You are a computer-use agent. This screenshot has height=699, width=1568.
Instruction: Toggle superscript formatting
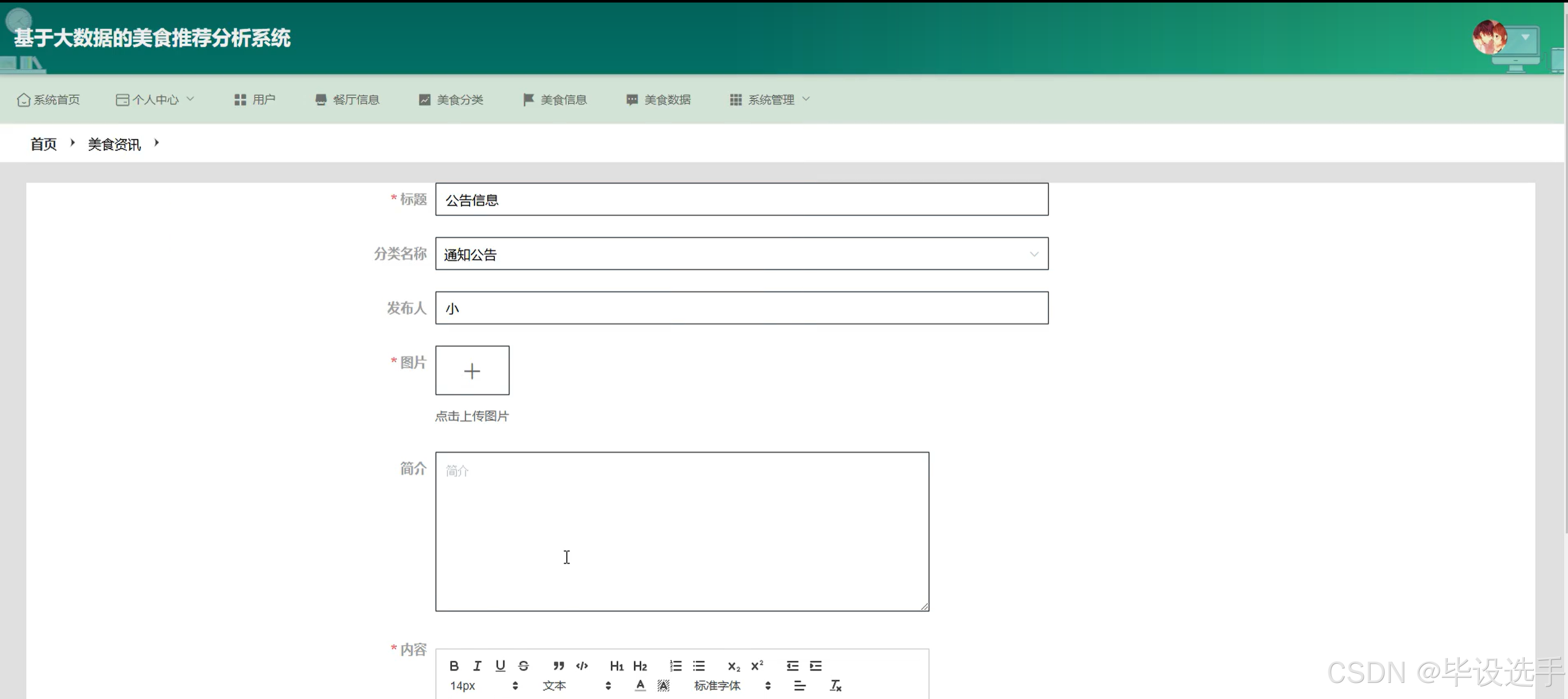[x=757, y=666]
